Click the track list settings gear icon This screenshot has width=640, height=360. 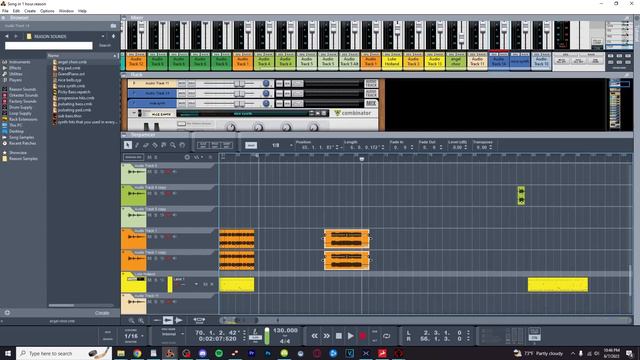click(187, 157)
